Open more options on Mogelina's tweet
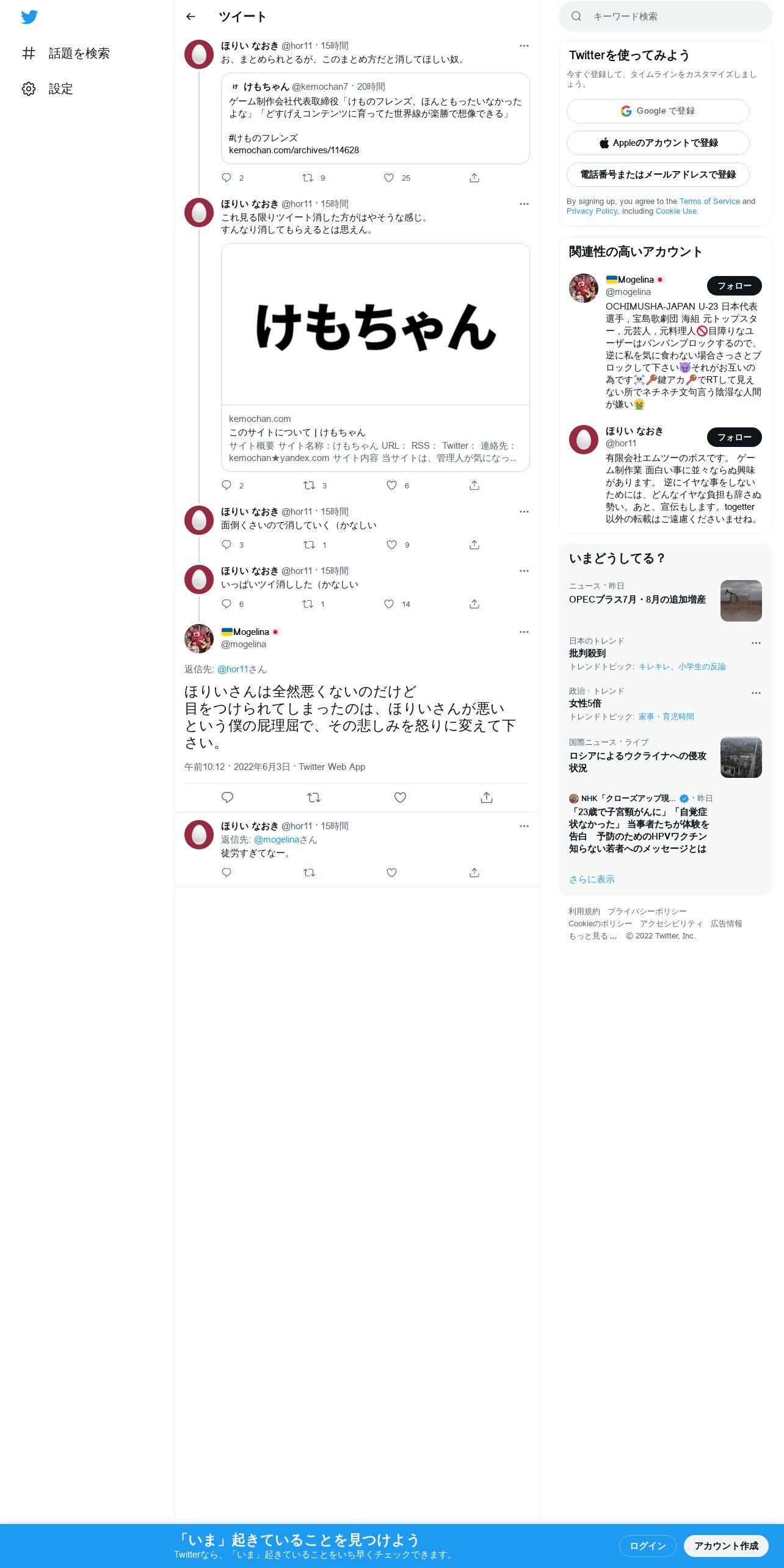784x1568 pixels. tap(524, 632)
